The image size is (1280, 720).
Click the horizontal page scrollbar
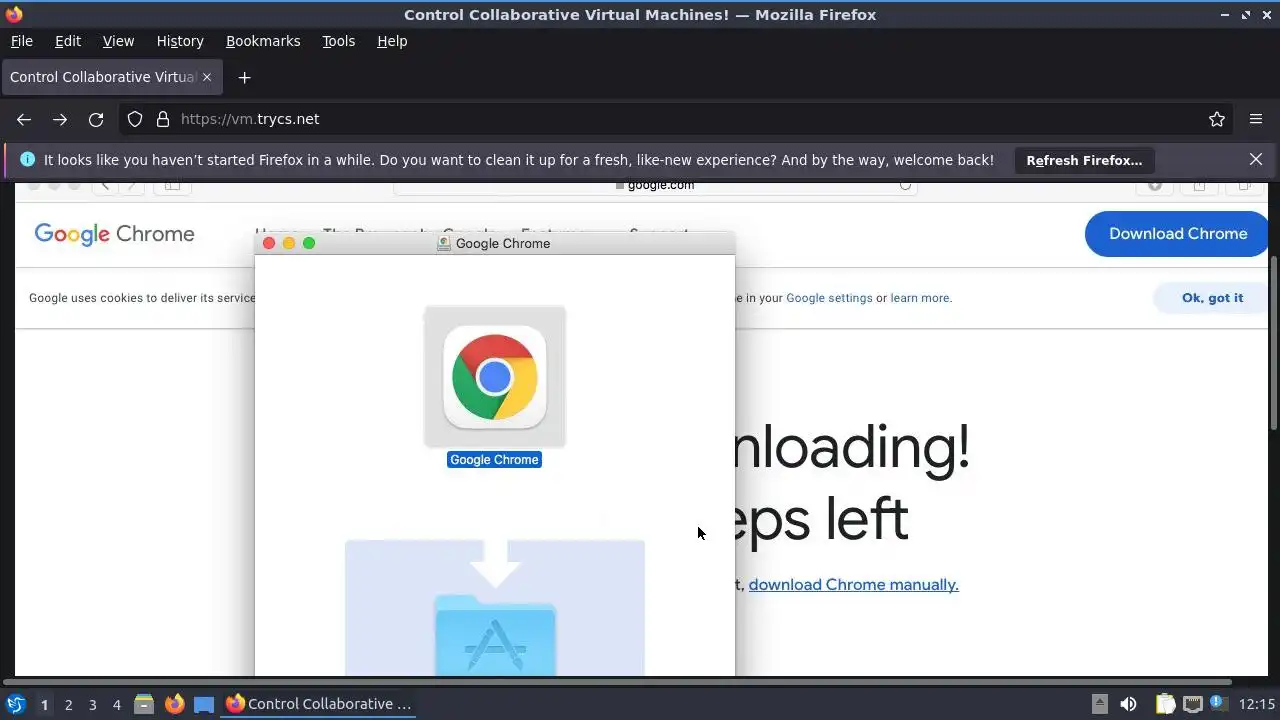click(x=619, y=682)
